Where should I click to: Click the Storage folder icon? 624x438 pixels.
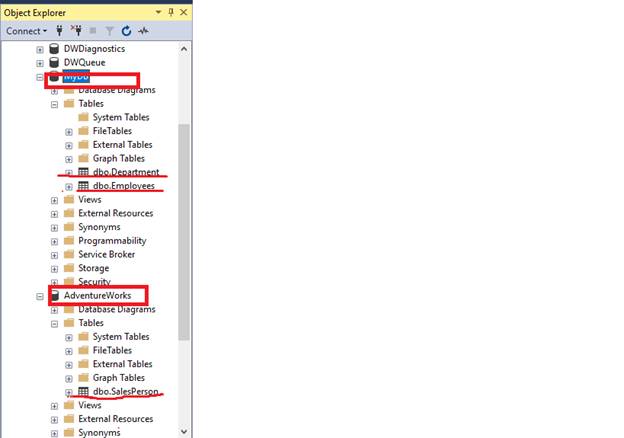(69, 267)
